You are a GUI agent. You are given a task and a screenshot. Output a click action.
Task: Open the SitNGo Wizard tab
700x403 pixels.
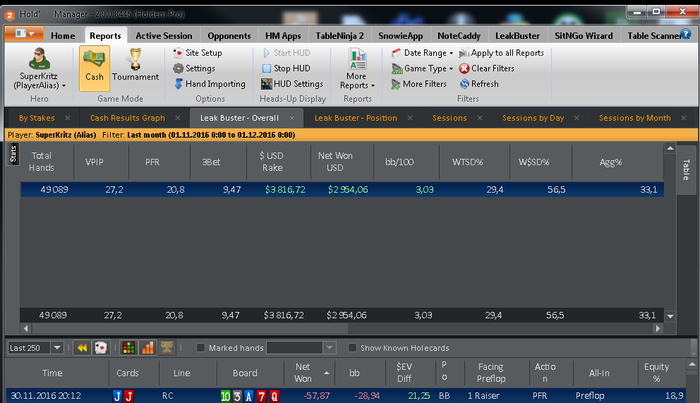pos(583,36)
